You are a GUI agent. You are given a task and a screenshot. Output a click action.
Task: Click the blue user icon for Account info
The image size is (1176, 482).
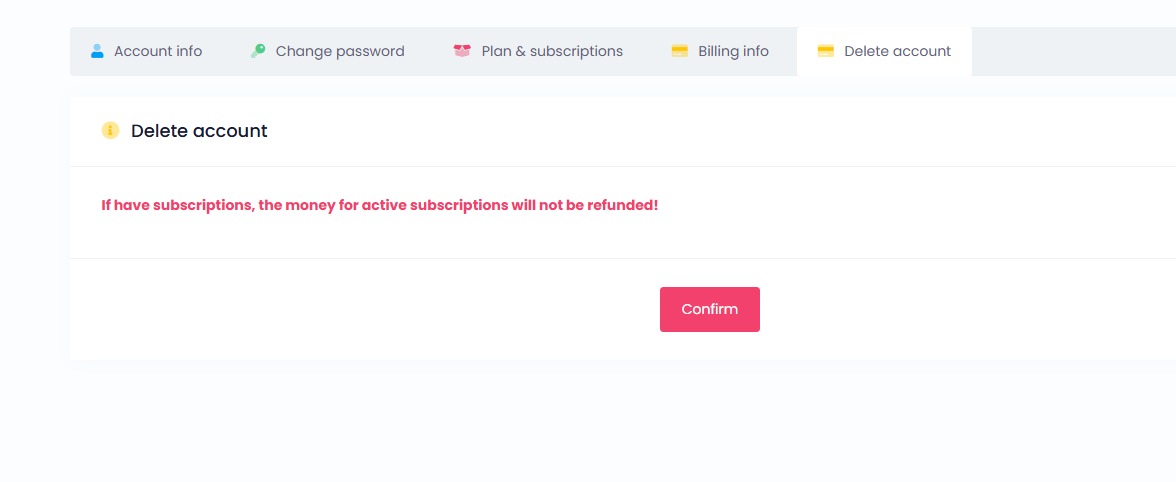tap(97, 51)
